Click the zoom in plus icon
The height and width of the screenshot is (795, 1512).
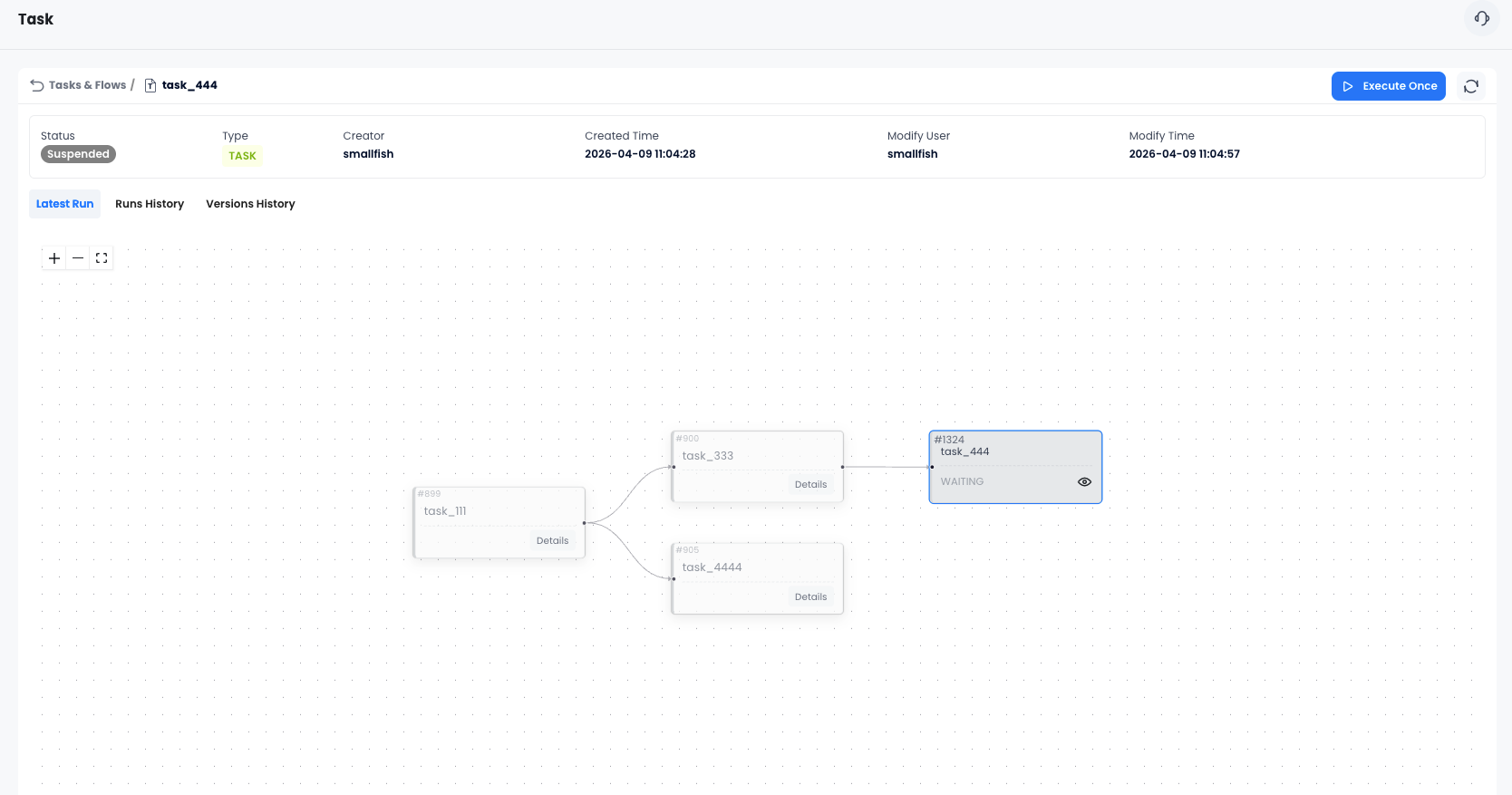pos(54,258)
